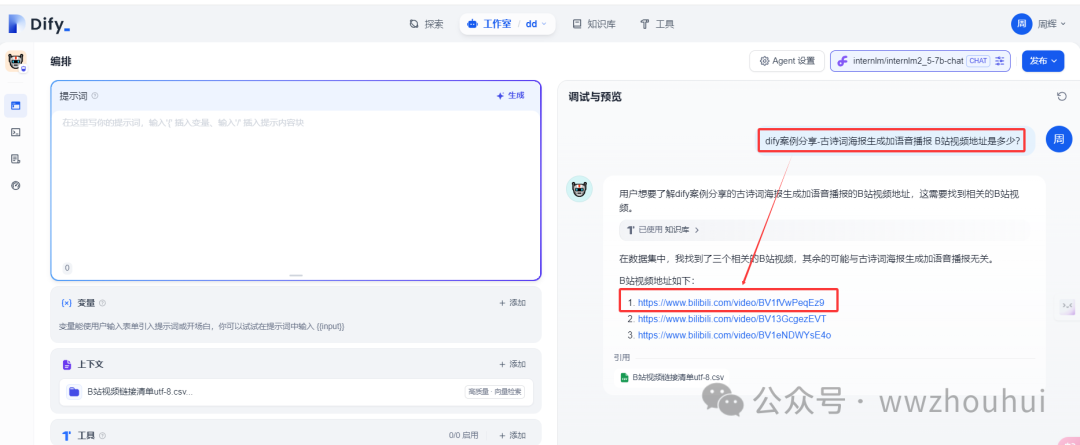Screen dimensions: 1080x445
Task: Click the 变量 variable braces icon
Action: click(x=66, y=303)
